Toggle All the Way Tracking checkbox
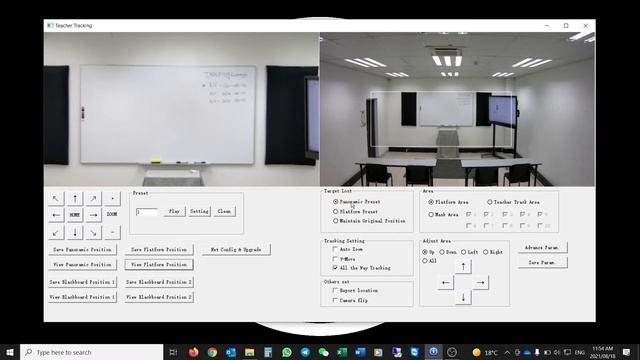Viewport: 640px width, 360px height. 335,268
